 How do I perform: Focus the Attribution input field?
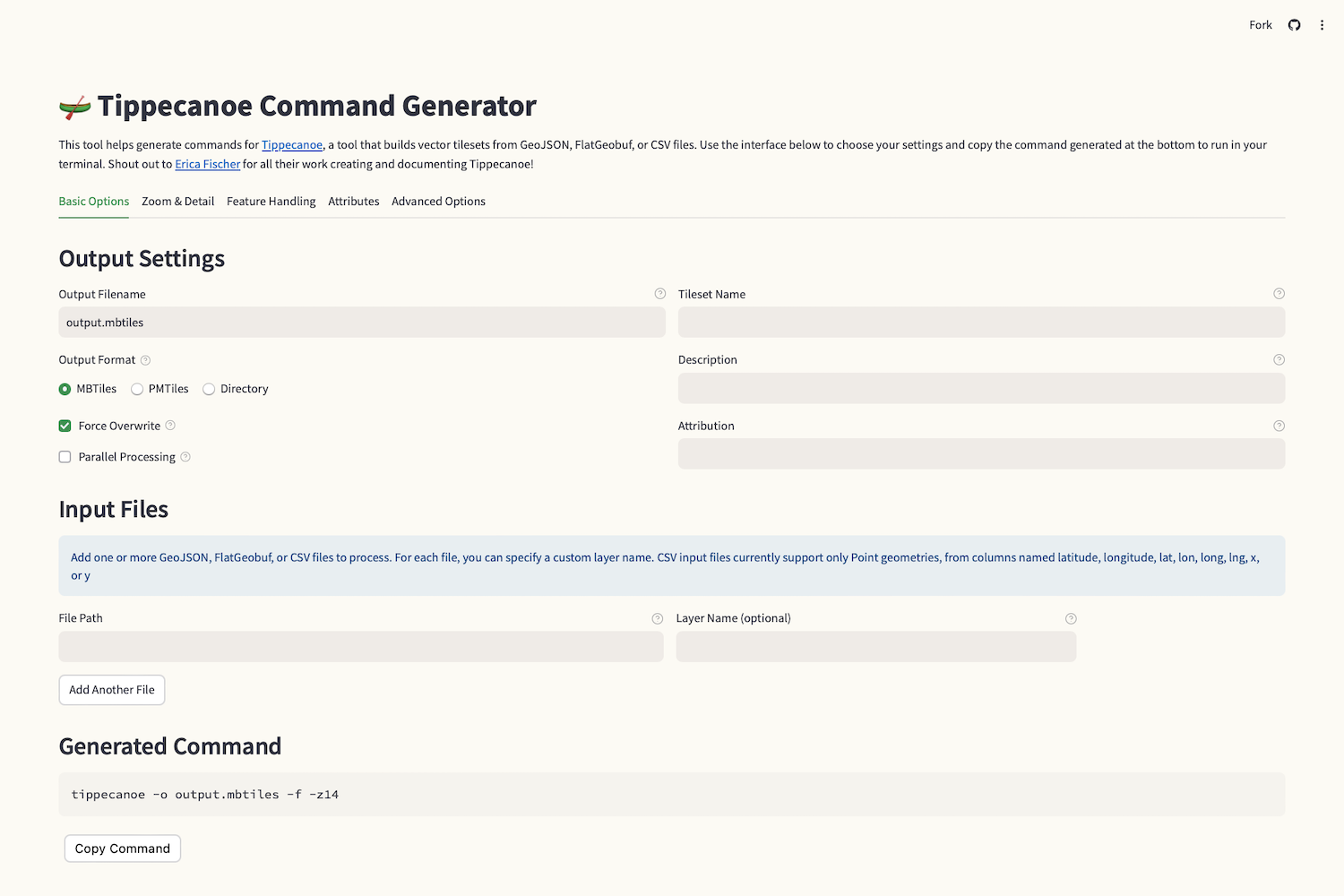[x=981, y=454]
